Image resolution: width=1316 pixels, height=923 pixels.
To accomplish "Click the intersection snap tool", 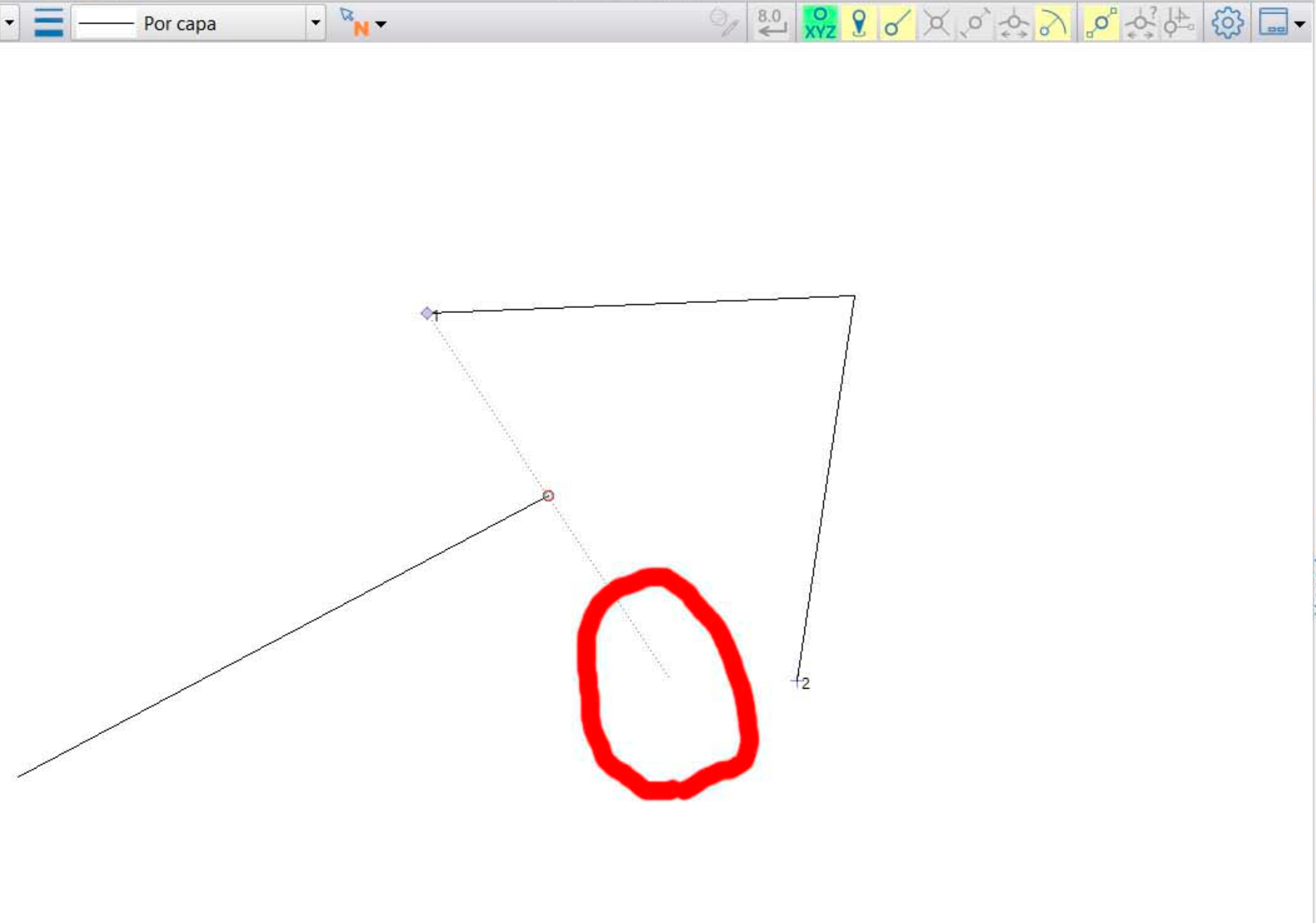I will pos(936,24).
